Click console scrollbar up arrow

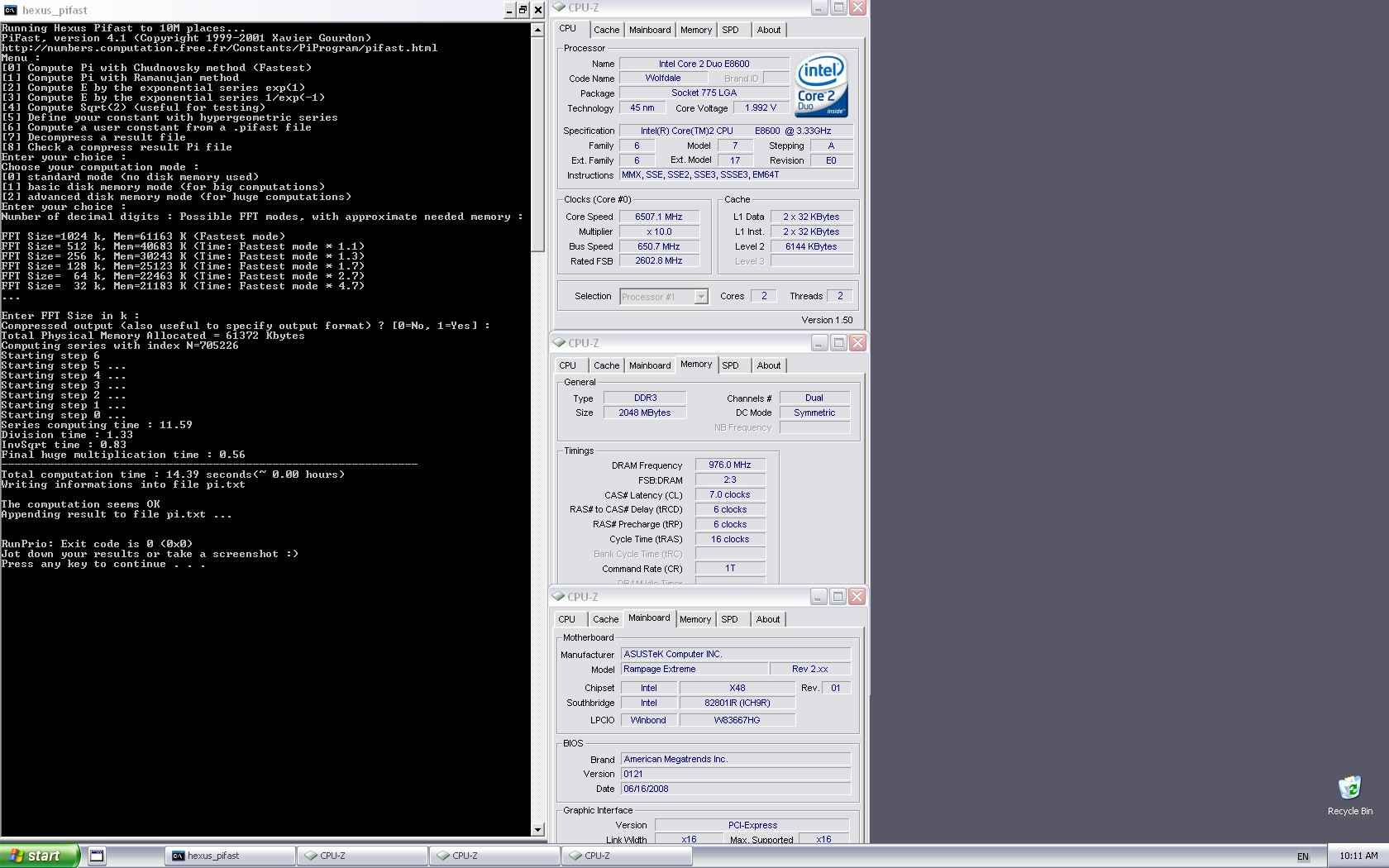click(537, 28)
